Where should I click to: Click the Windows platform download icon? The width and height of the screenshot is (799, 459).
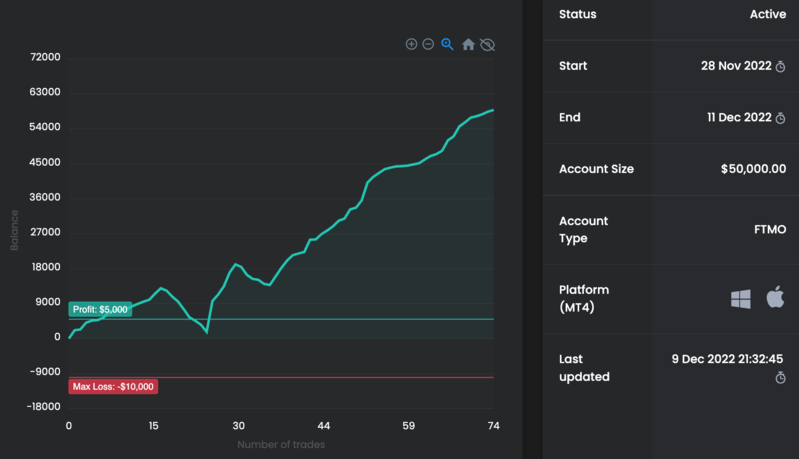pos(741,298)
